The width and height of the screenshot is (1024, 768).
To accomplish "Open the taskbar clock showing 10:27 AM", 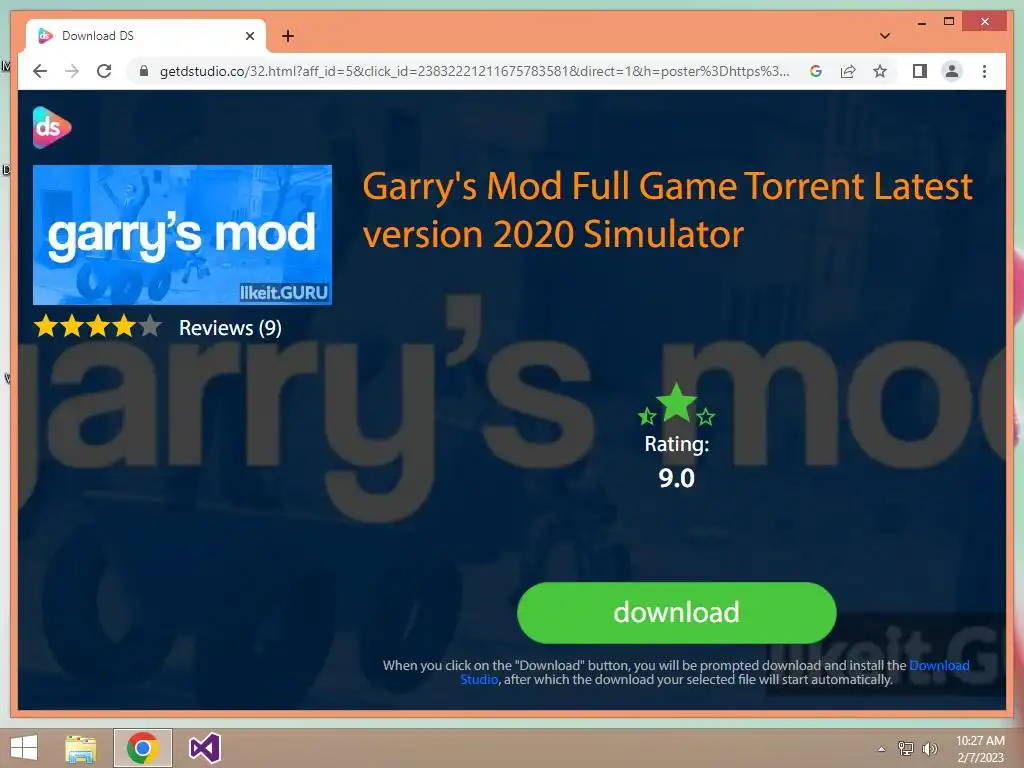I will (980, 749).
